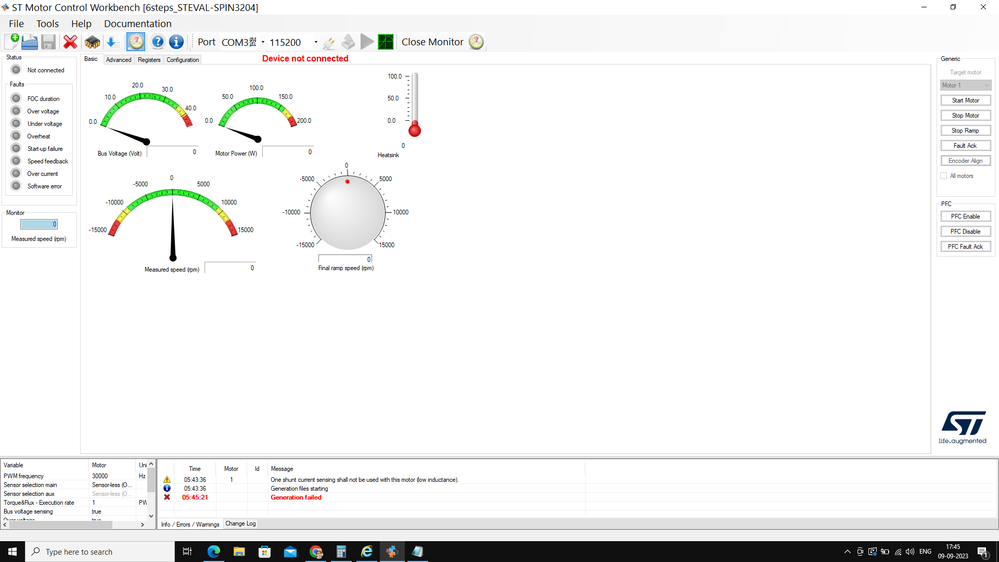Click the warning triangle icon in message log
The width and height of the screenshot is (999, 562).
tap(167, 480)
